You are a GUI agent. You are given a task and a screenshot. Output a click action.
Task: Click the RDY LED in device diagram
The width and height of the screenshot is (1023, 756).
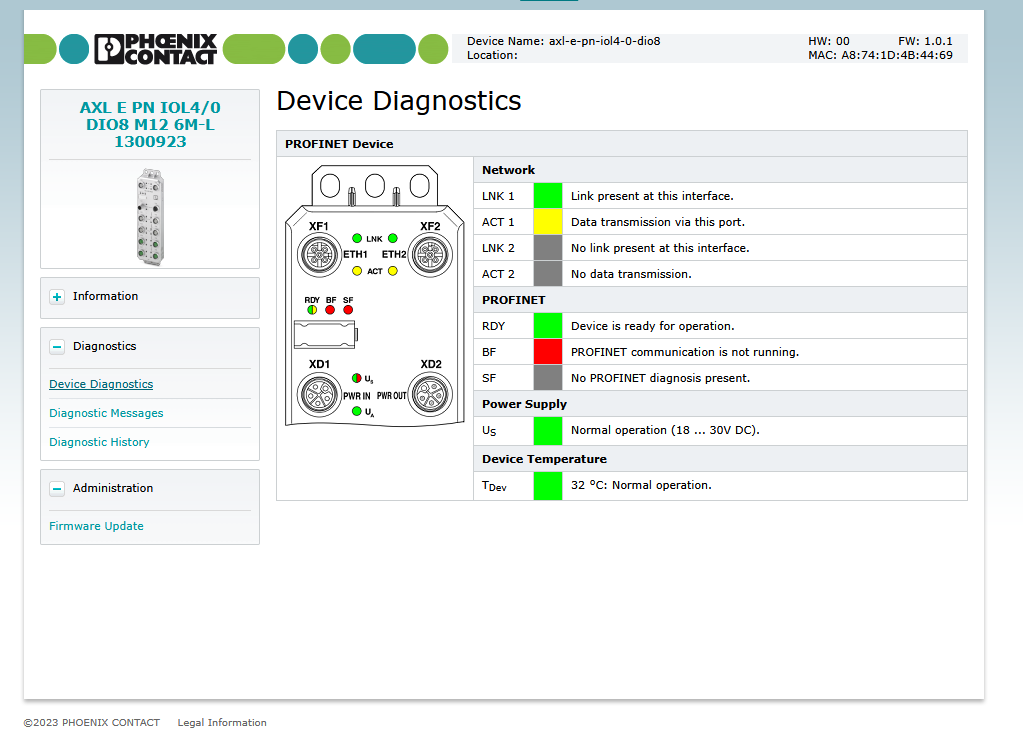pyautogui.click(x=311, y=310)
